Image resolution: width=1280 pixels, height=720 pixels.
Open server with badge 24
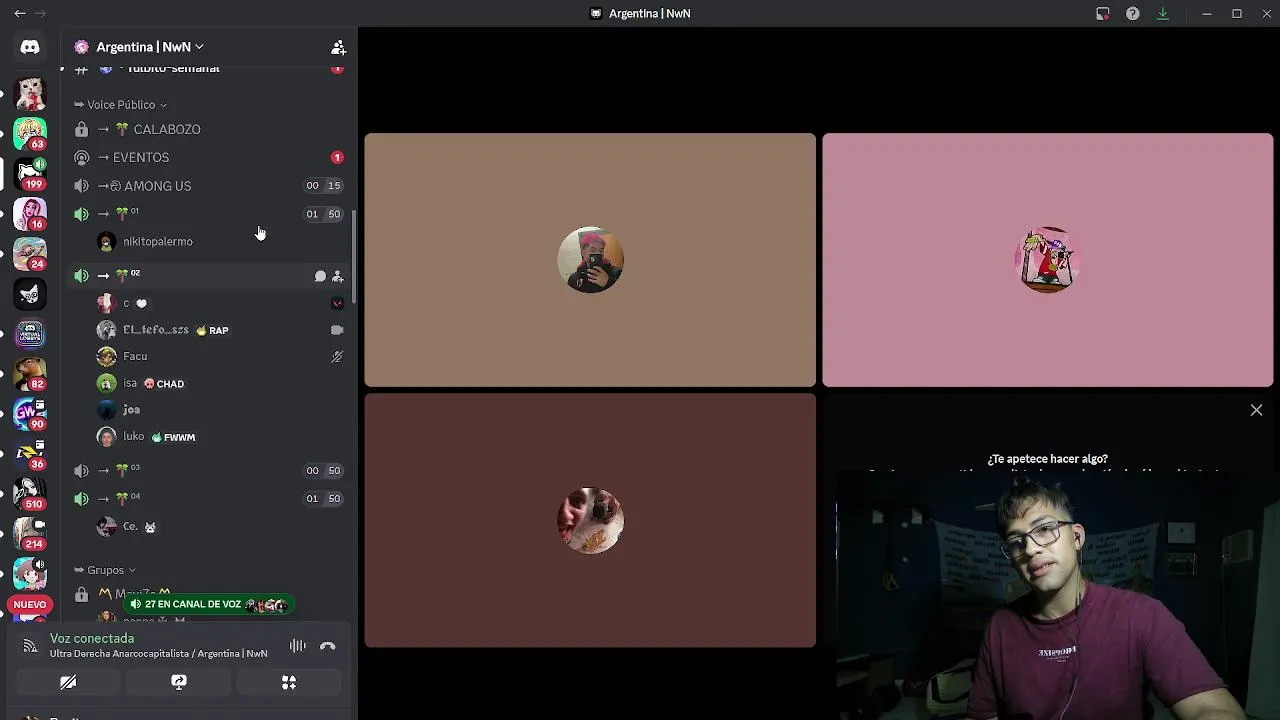click(x=30, y=254)
